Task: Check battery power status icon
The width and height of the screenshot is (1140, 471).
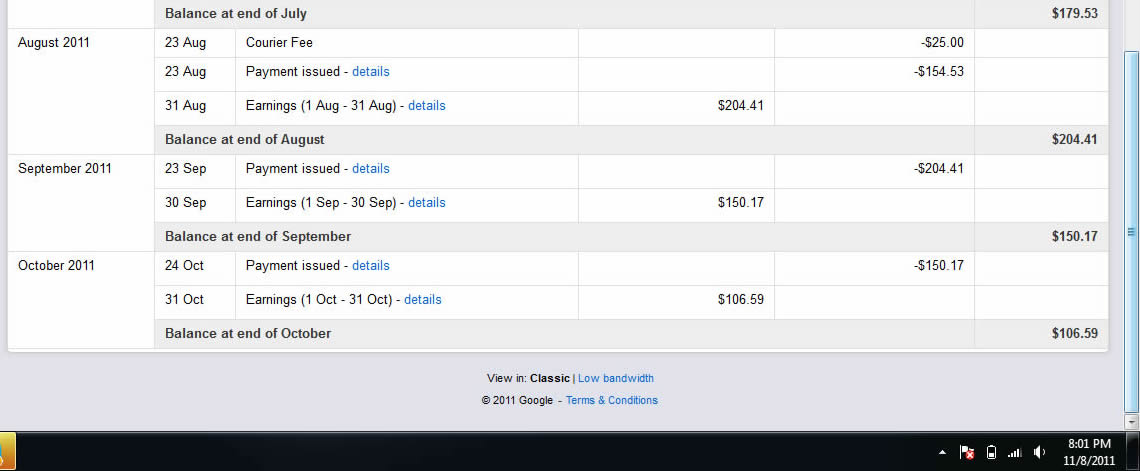Action: coord(991,452)
